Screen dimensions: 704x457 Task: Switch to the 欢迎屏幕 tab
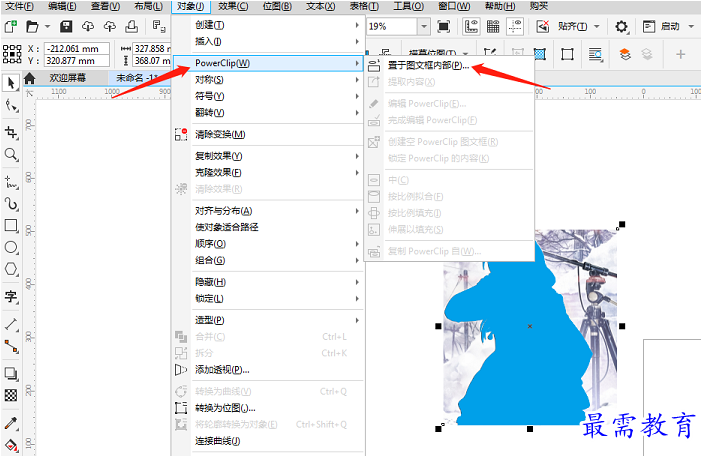coord(67,78)
